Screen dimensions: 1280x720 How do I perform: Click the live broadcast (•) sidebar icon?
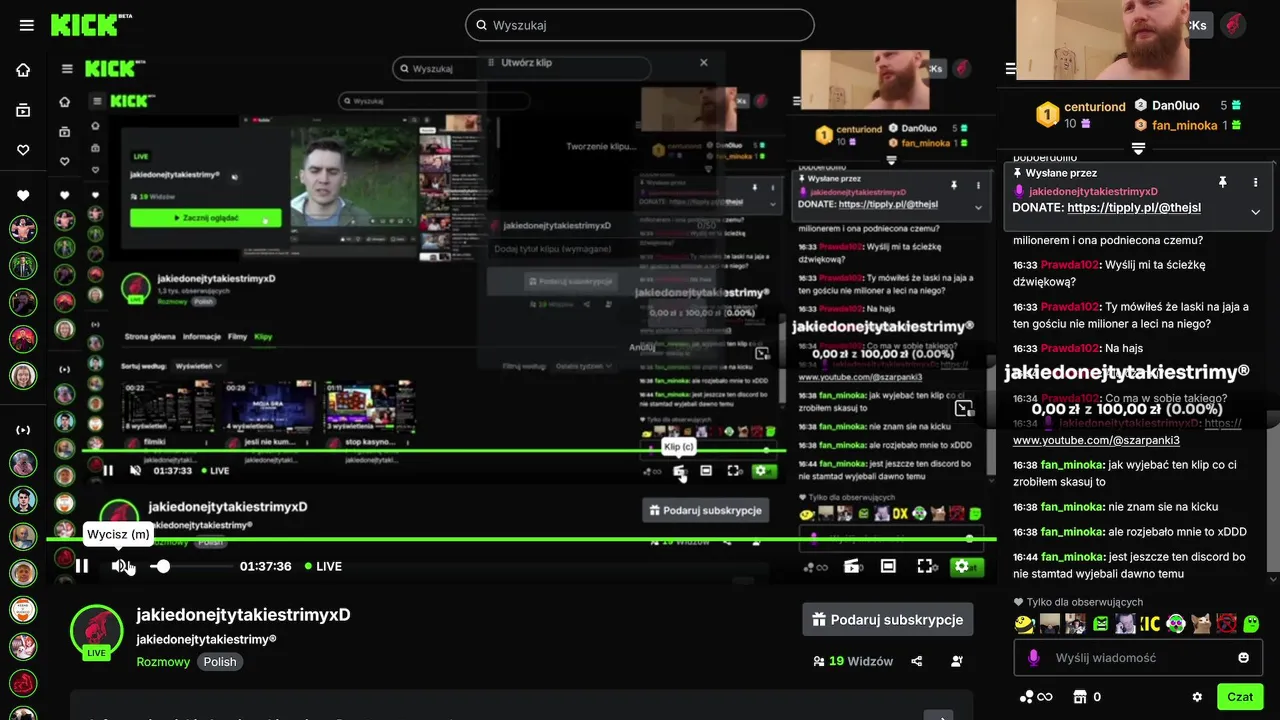(23, 430)
